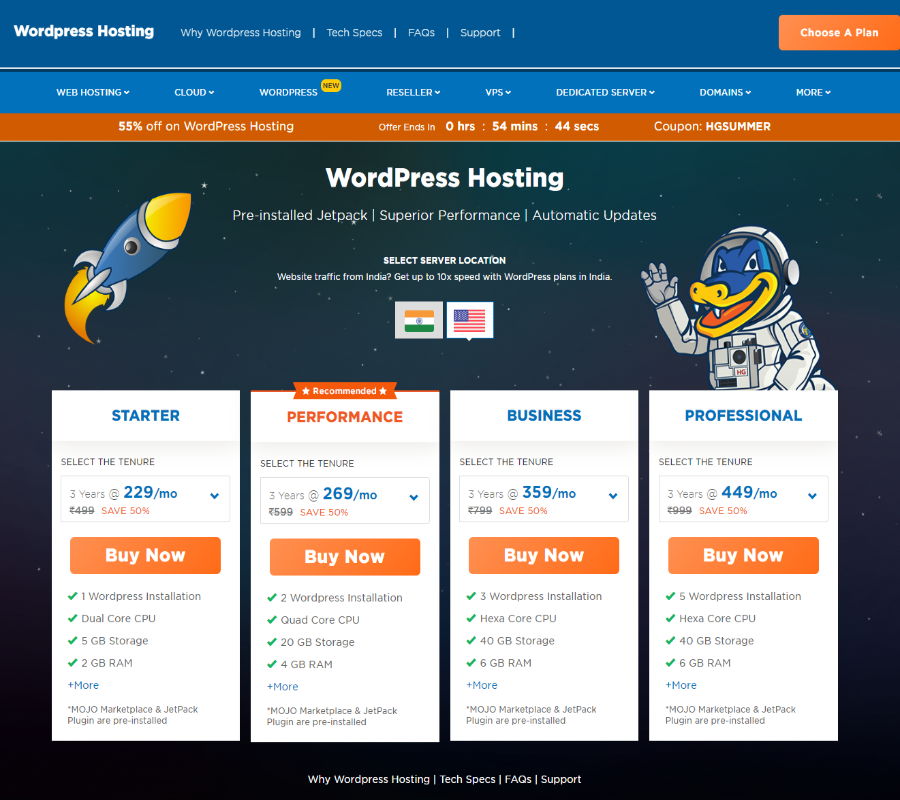Expand the Domains menu
This screenshot has width=900, height=800.
click(x=725, y=92)
